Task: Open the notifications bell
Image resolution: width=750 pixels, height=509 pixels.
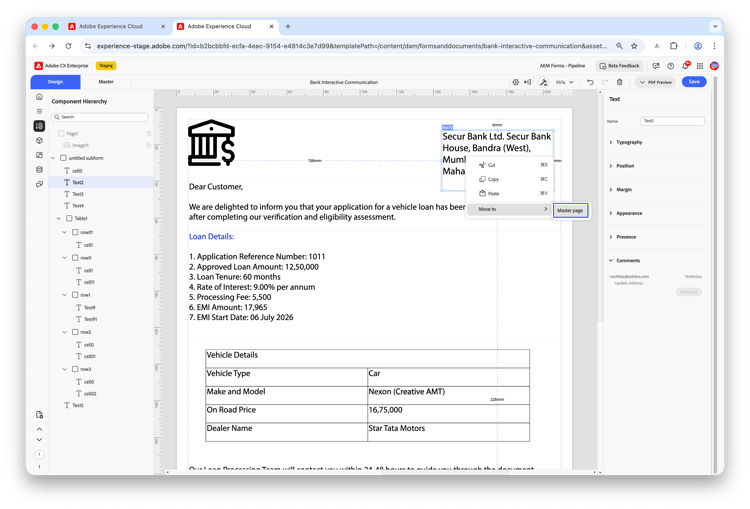Action: (685, 66)
